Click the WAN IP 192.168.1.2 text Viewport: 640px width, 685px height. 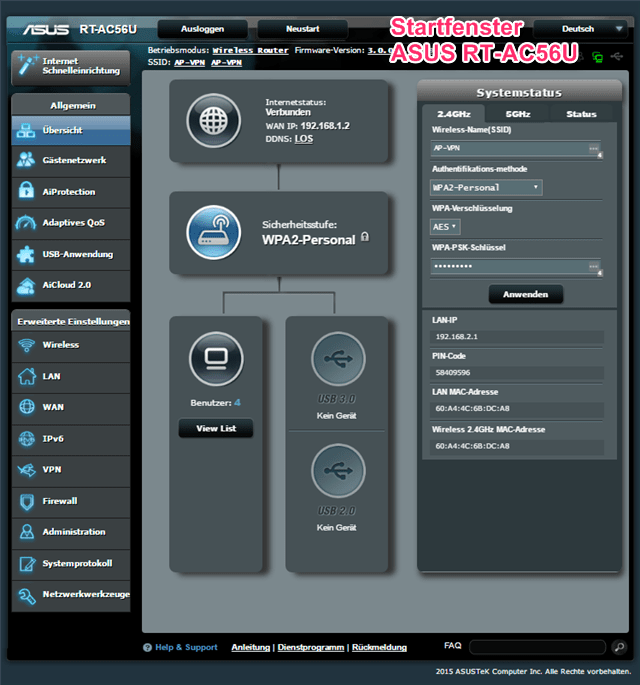coord(308,126)
